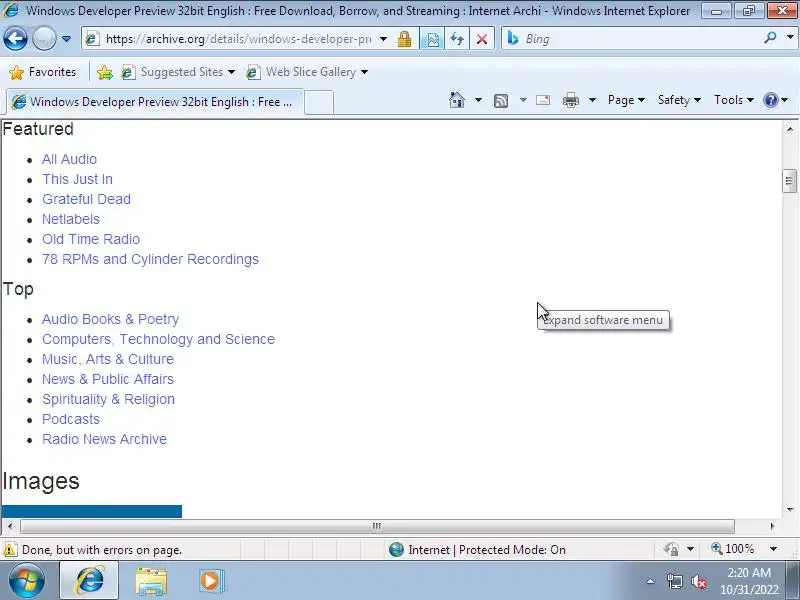Expand the address bar autocomplete dropdown
Viewport: 800px width, 600px height.
tap(383, 39)
